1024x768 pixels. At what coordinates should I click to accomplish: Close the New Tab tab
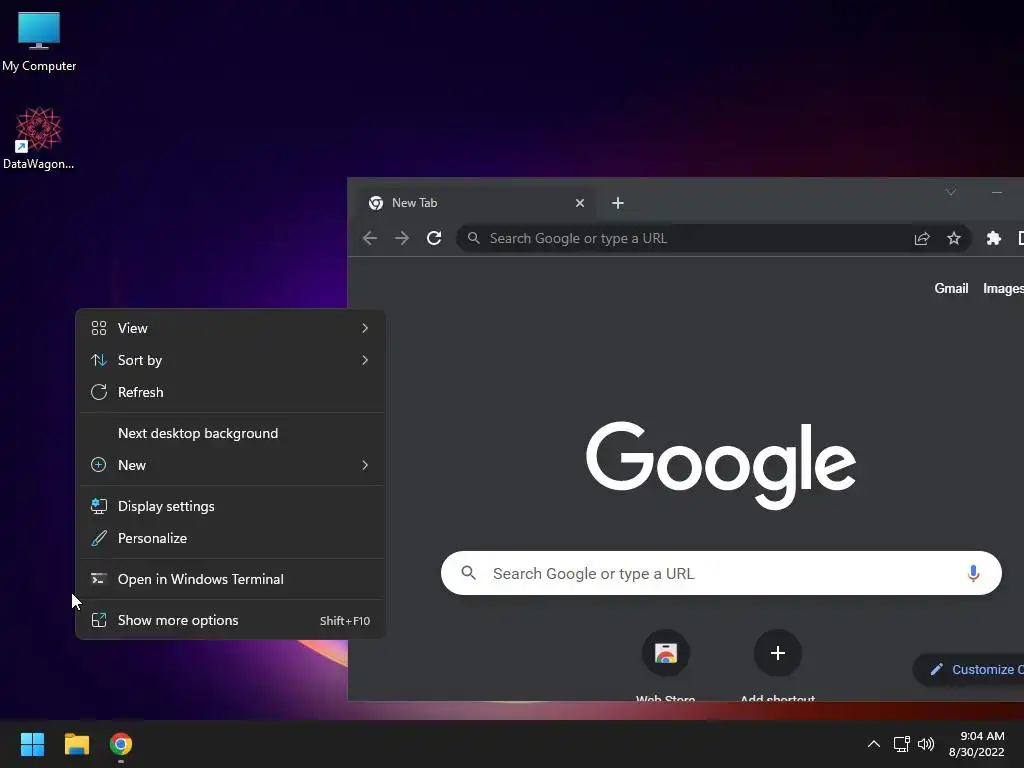coord(579,203)
